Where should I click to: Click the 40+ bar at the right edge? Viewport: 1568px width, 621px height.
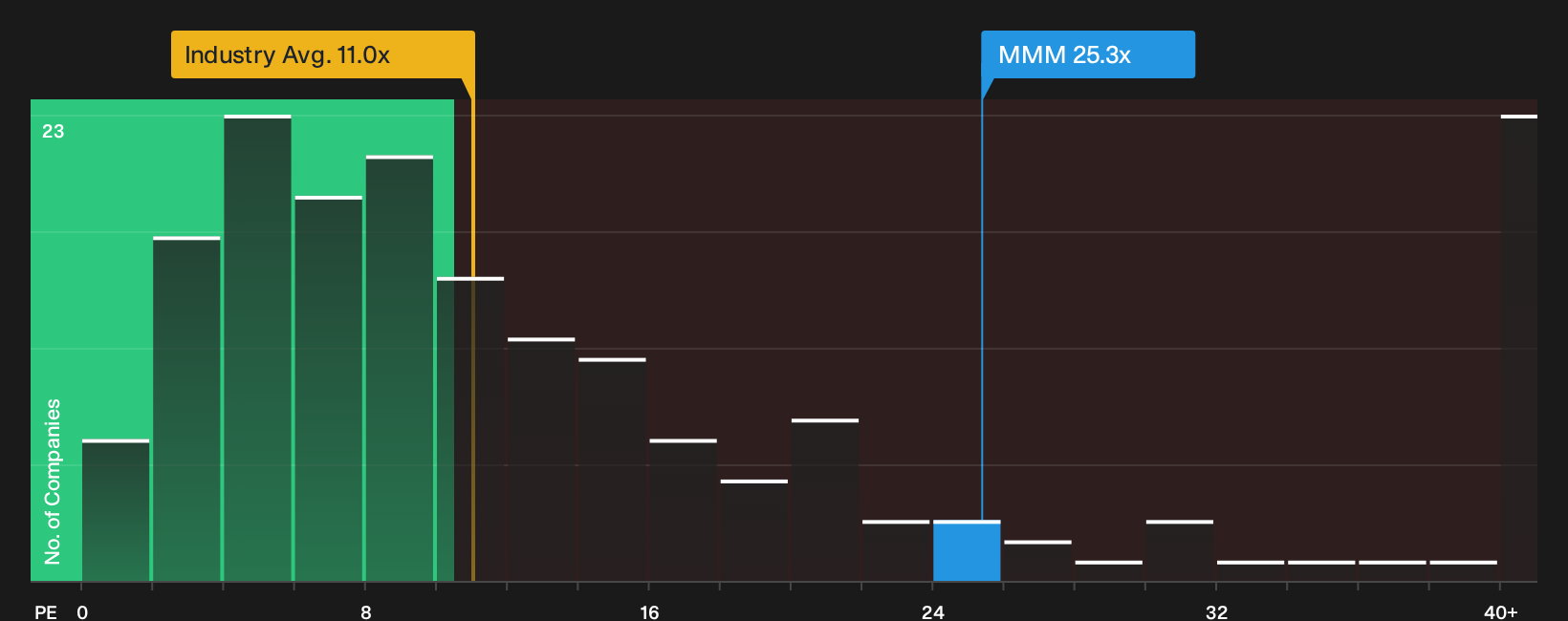pyautogui.click(x=1518, y=348)
